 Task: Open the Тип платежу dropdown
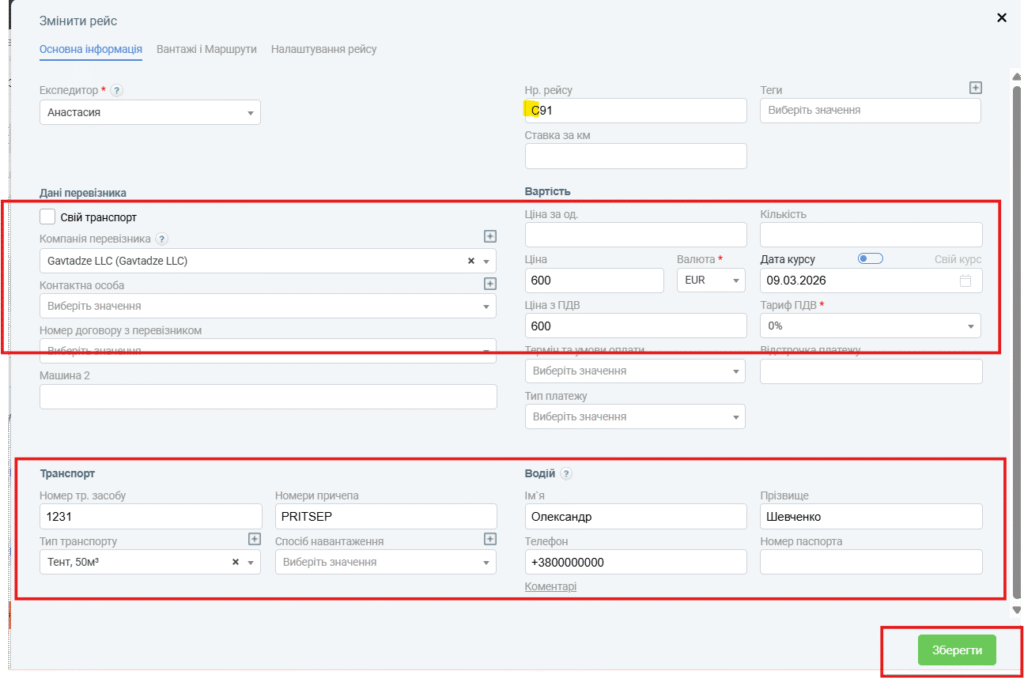pos(635,417)
